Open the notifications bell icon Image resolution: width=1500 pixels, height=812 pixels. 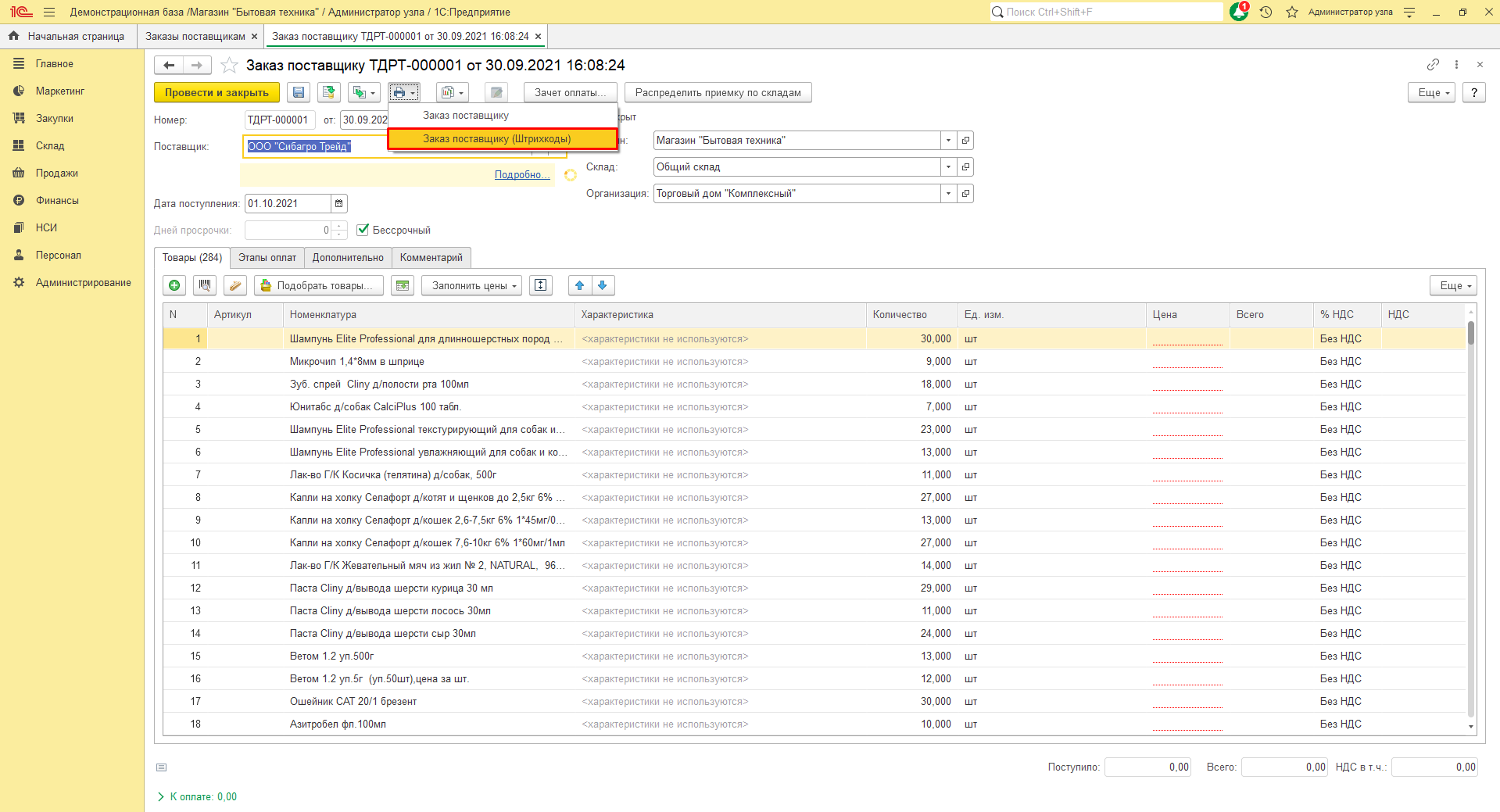pyautogui.click(x=1239, y=12)
